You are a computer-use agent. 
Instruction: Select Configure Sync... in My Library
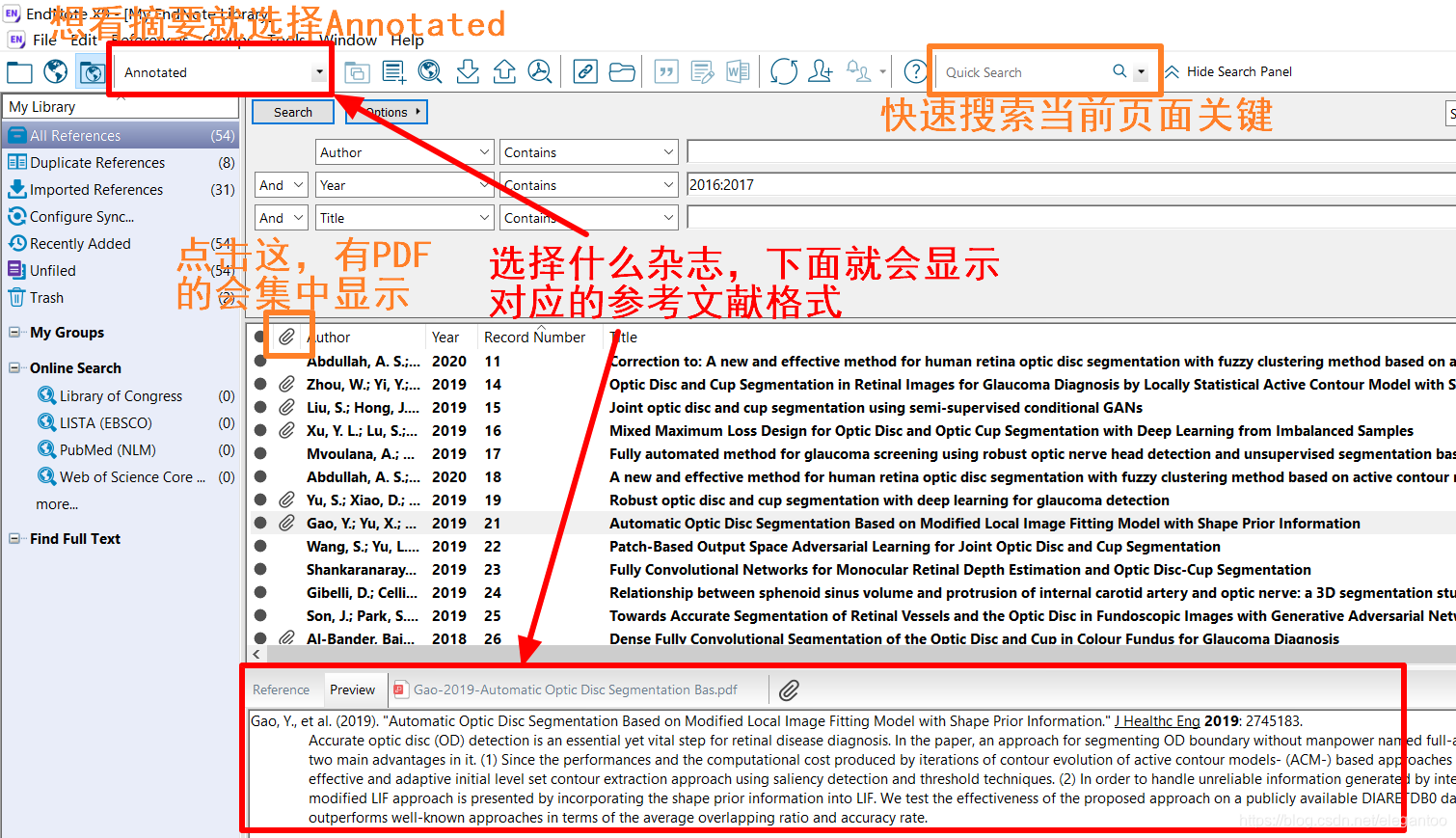coord(82,217)
